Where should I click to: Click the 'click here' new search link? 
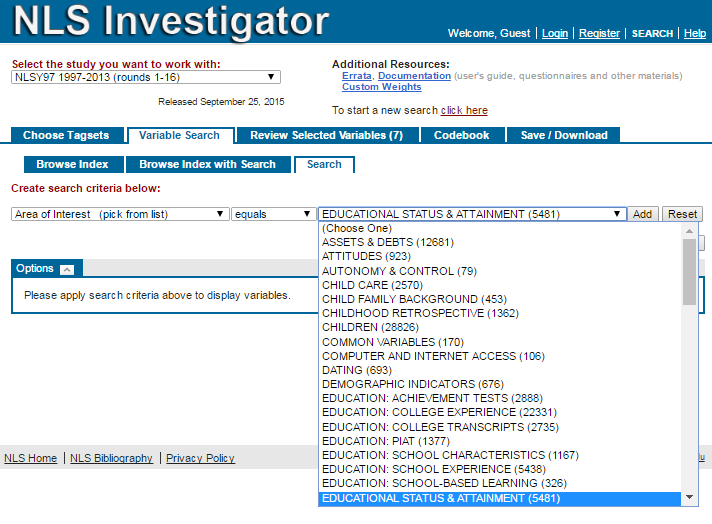[x=464, y=110]
